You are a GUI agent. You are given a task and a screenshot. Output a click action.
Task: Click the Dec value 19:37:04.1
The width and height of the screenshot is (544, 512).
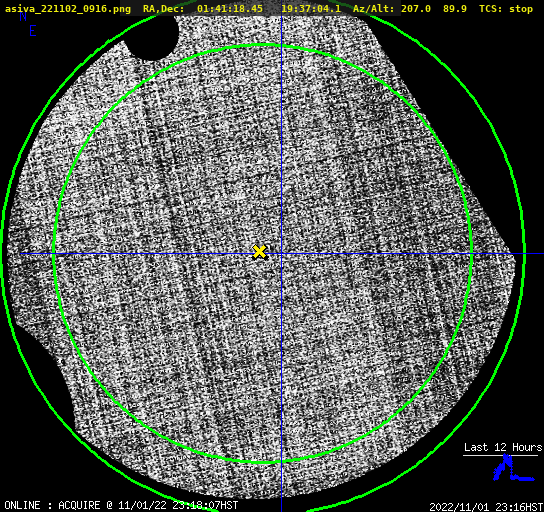point(311,8)
